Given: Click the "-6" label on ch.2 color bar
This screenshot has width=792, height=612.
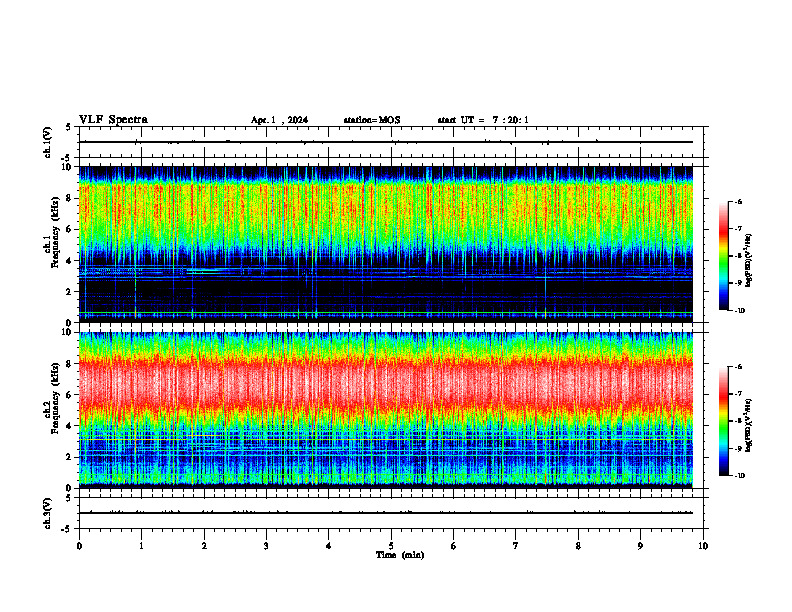Looking at the screenshot, I should [739, 367].
